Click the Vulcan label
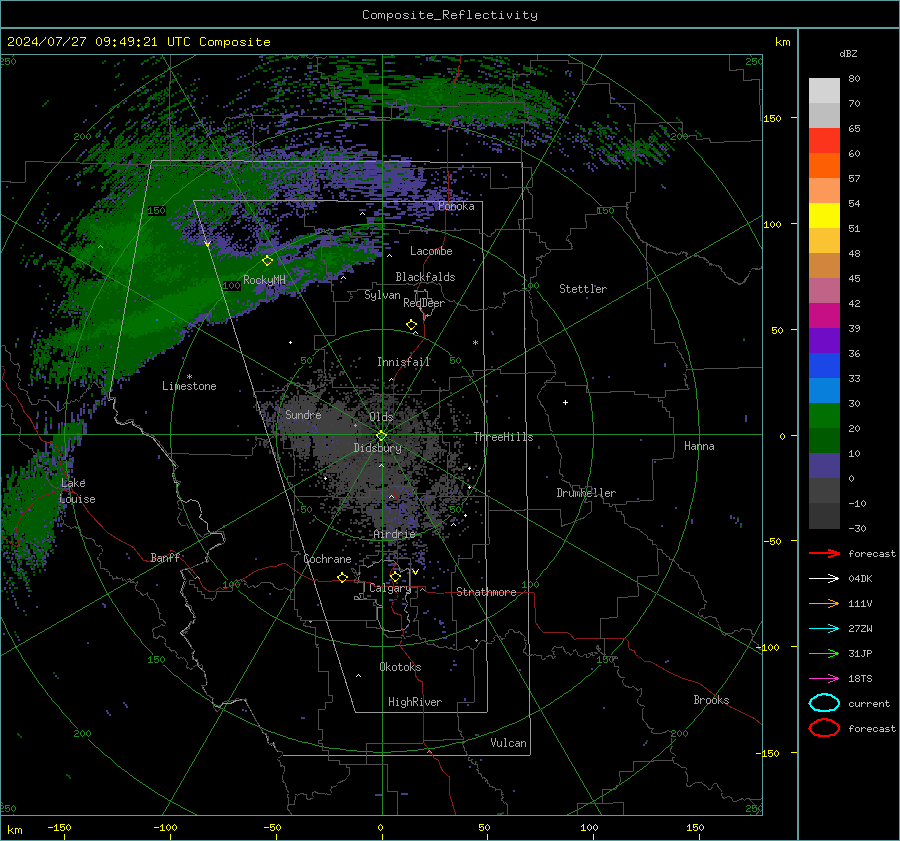 (508, 743)
